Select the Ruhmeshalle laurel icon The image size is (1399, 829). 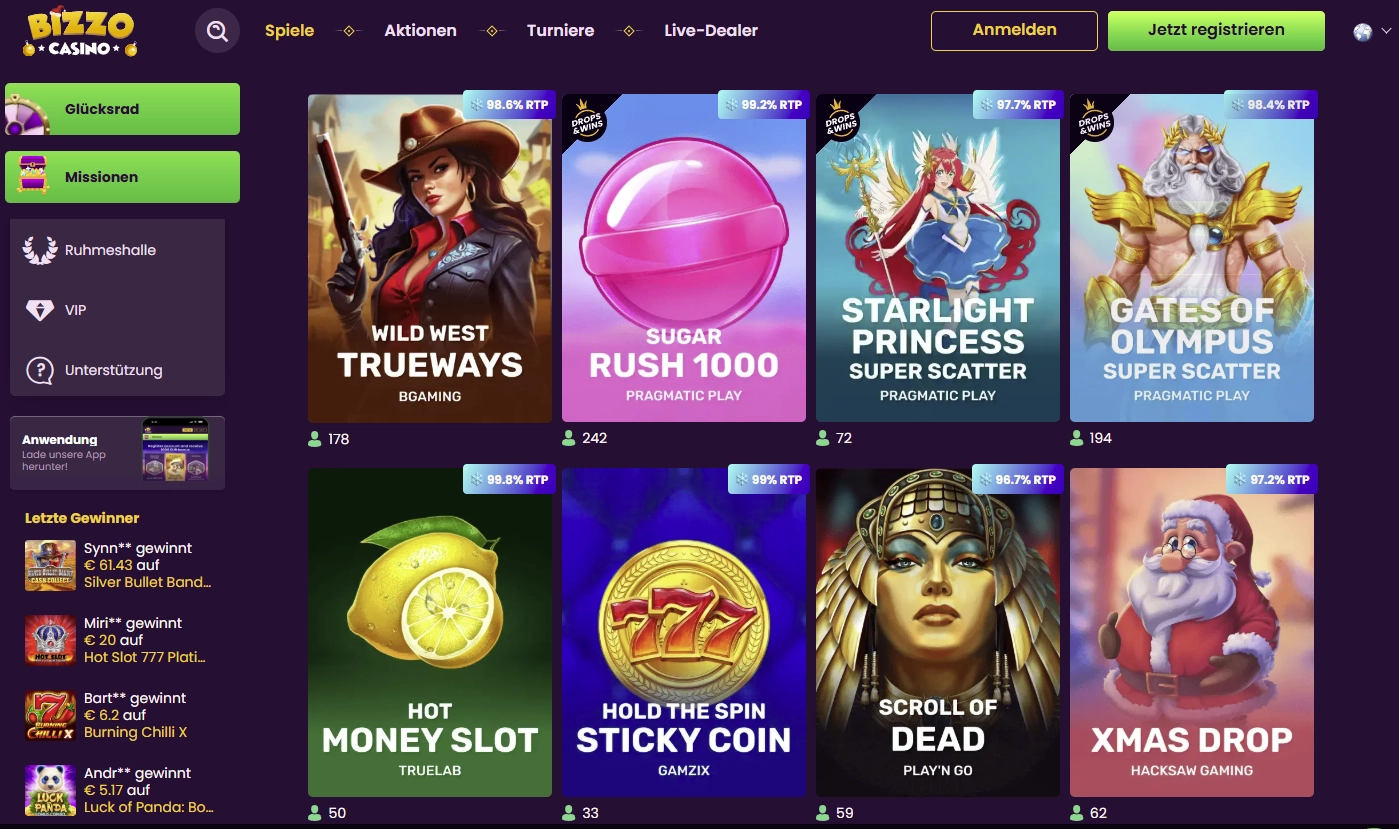(39, 249)
